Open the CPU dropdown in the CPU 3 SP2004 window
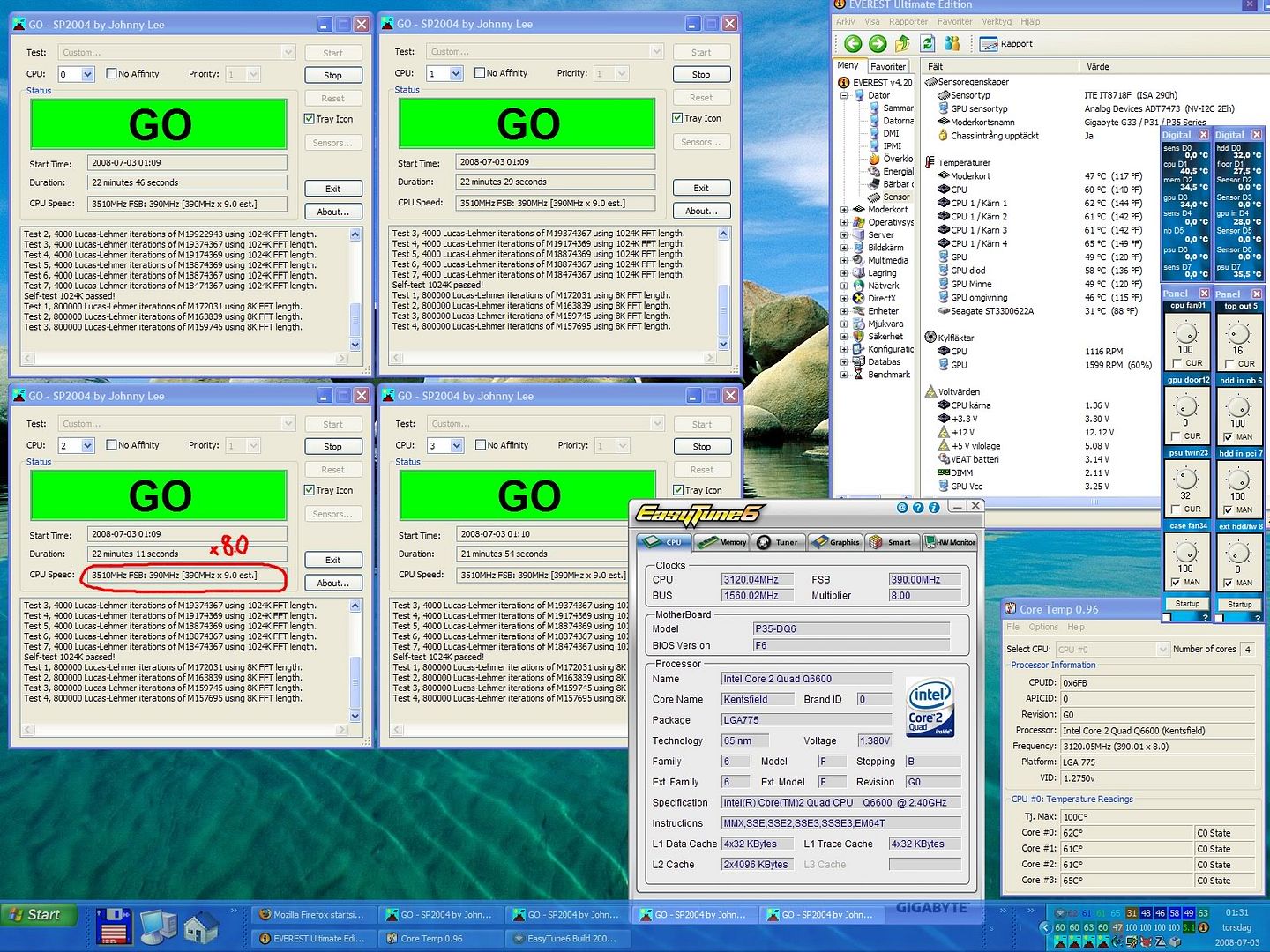This screenshot has height=952, width=1270. coord(457,446)
